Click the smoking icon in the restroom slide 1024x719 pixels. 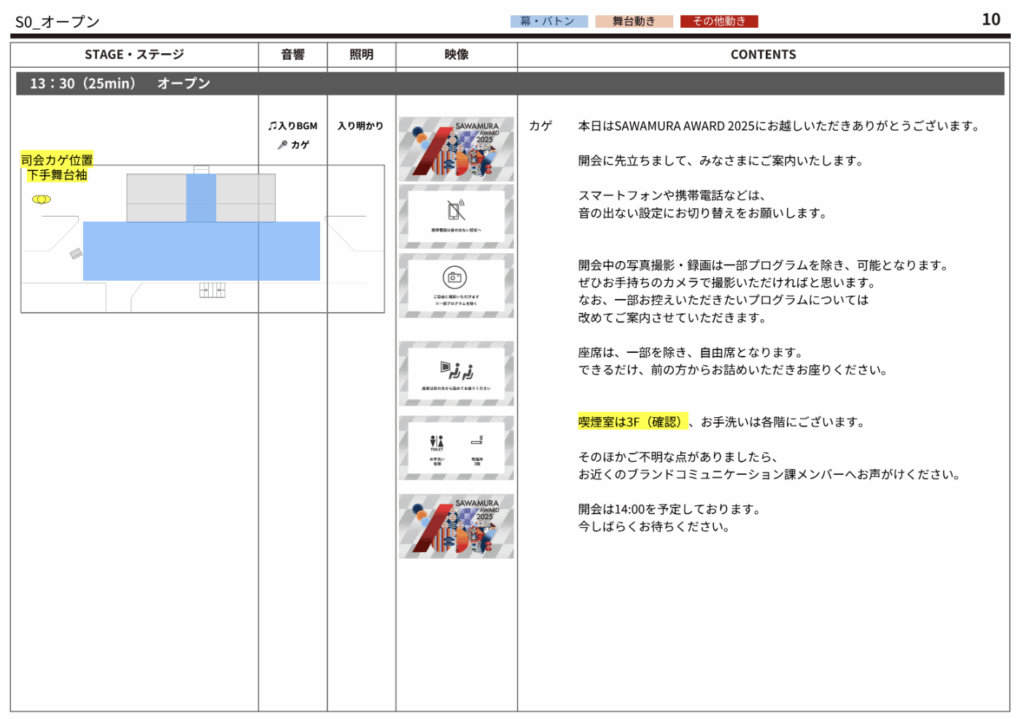(x=477, y=441)
